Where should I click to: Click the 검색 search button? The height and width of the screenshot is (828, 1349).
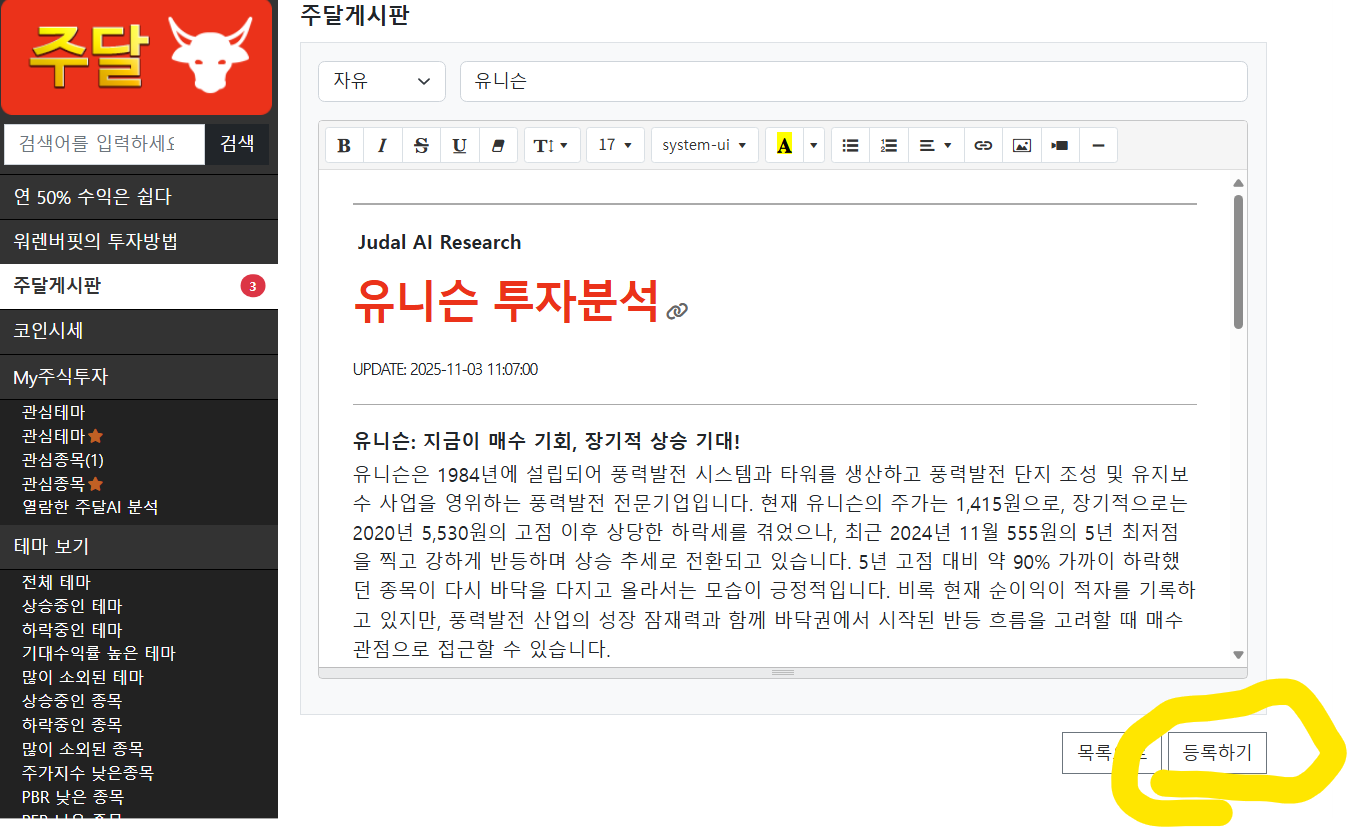click(x=237, y=144)
